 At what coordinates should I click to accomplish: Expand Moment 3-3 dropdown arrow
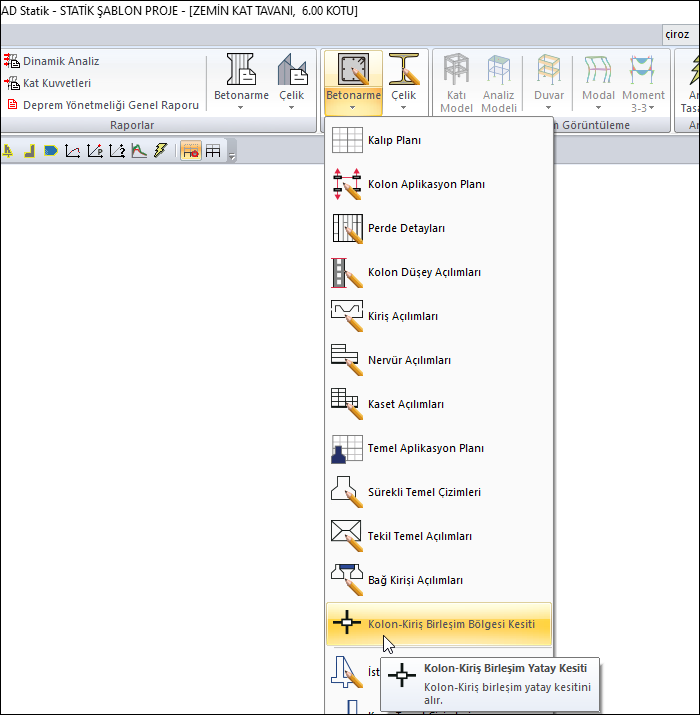[x=652, y=108]
